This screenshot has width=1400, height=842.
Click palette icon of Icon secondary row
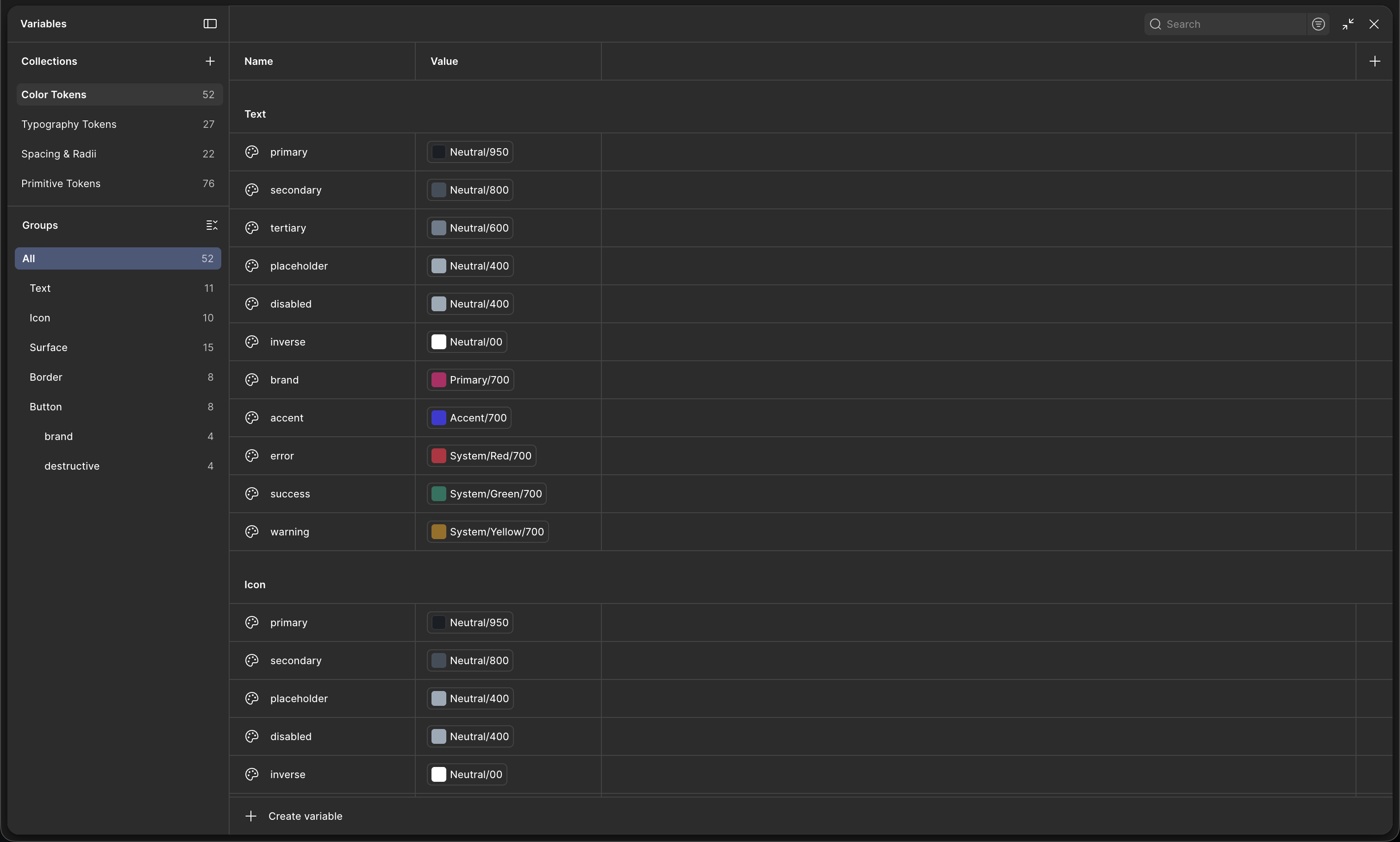coord(252,661)
